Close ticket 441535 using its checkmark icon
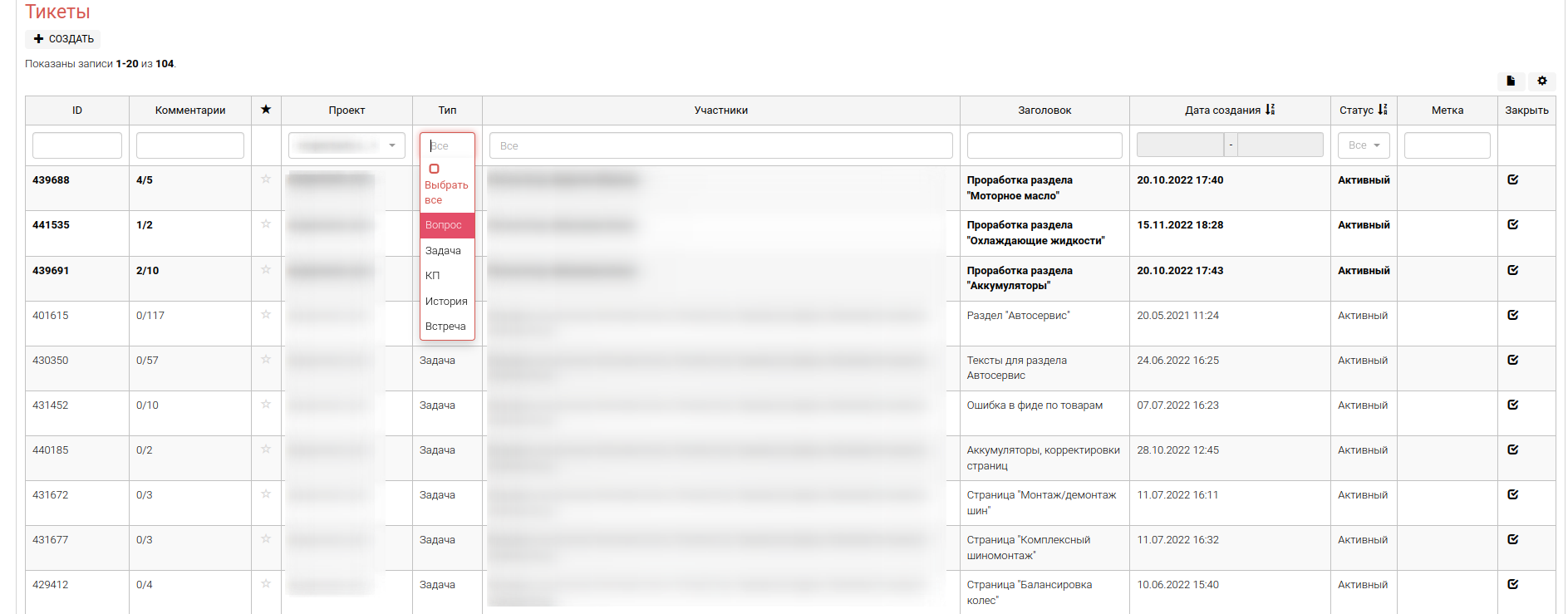 click(x=1512, y=224)
